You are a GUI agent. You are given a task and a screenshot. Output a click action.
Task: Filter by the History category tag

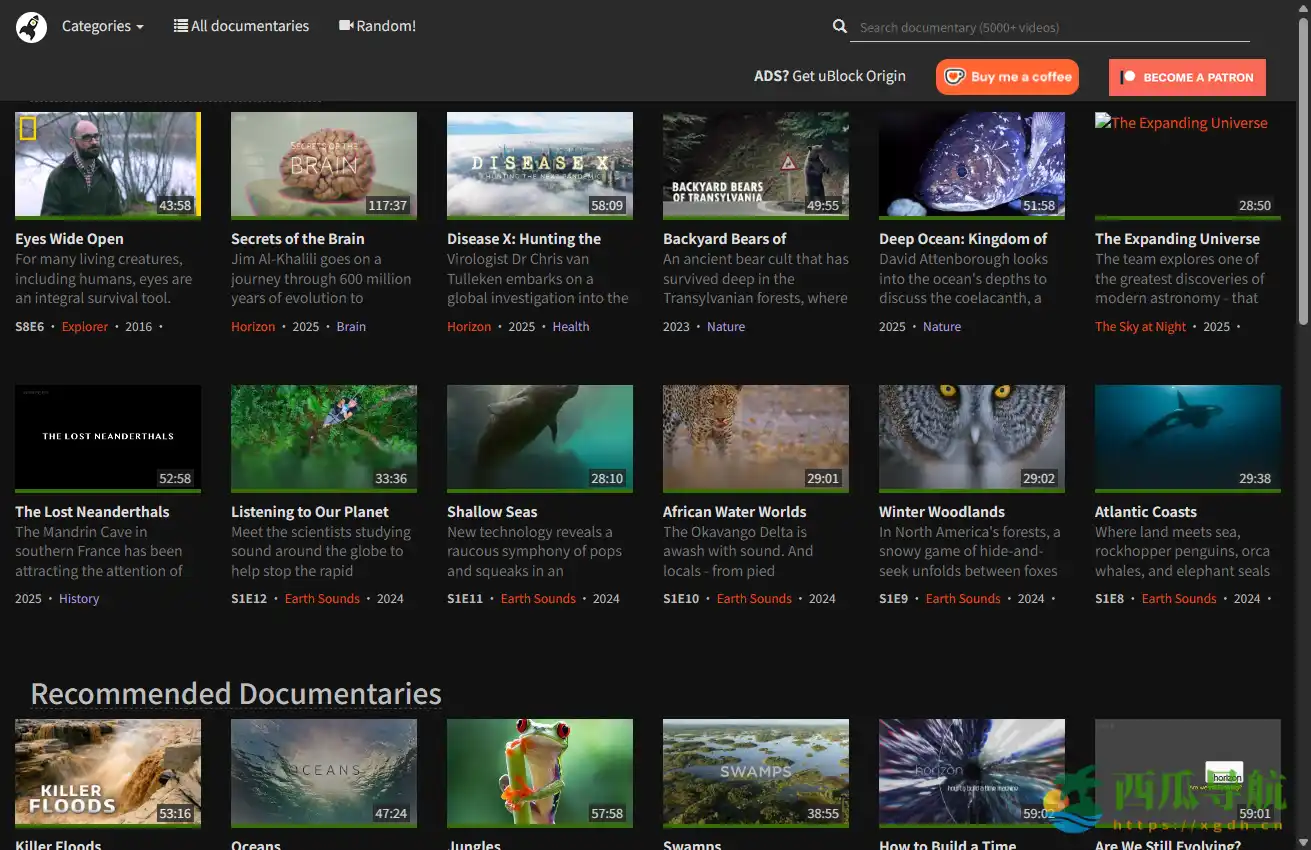click(x=79, y=599)
